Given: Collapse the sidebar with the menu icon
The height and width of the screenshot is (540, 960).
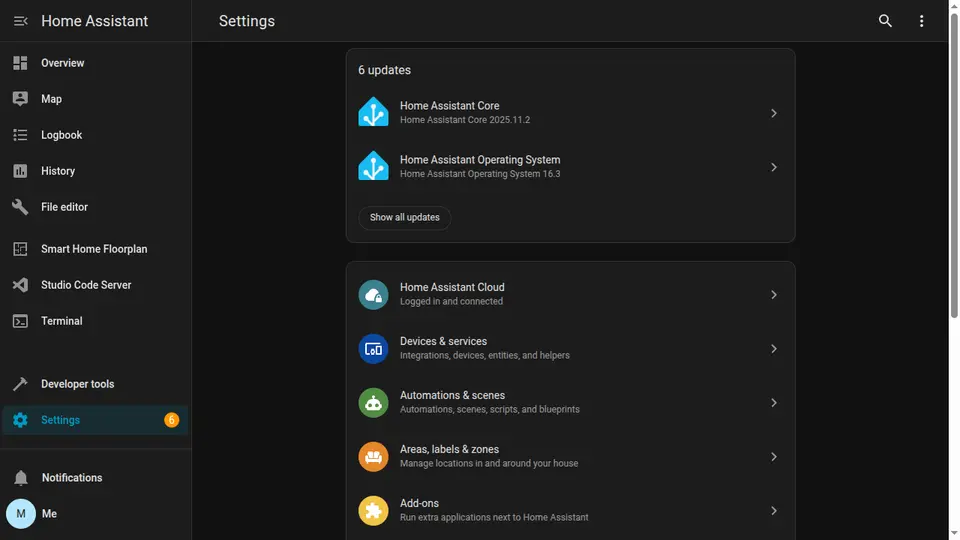Looking at the screenshot, I should click(x=20, y=21).
